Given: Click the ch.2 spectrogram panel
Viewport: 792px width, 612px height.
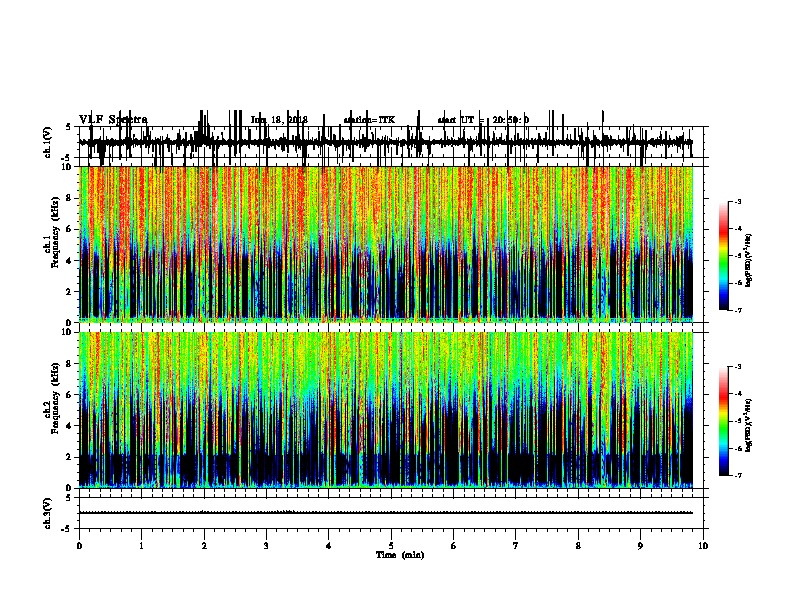Looking at the screenshot, I should point(386,410).
